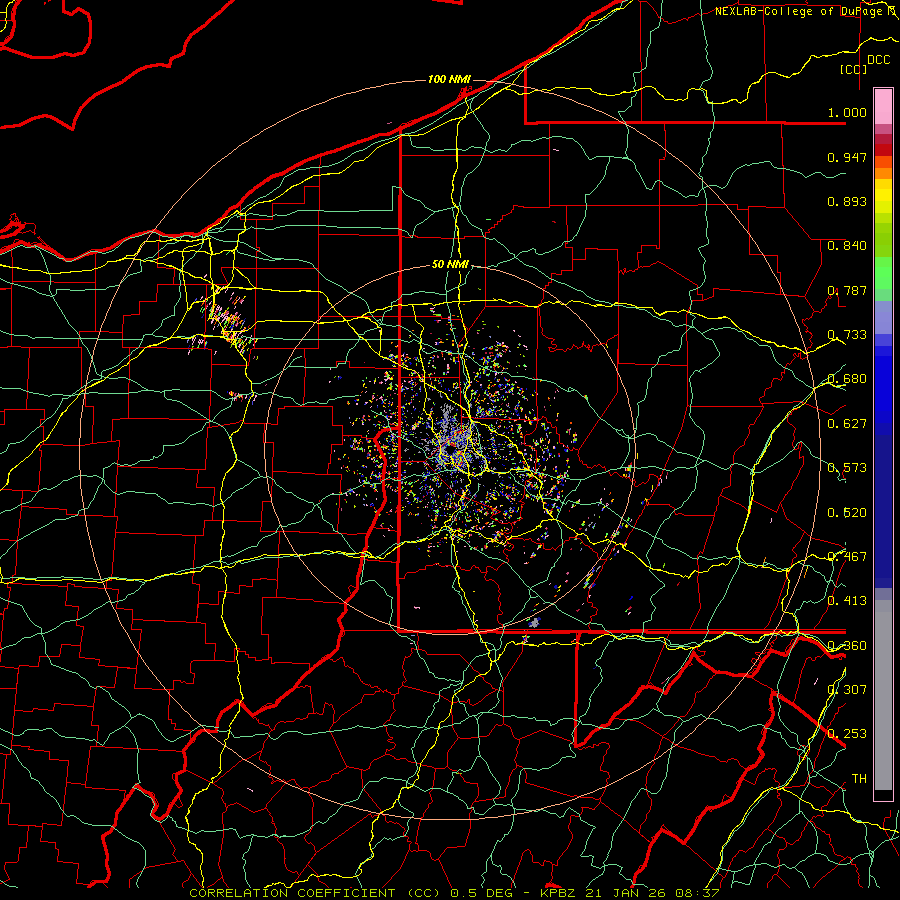This screenshot has width=900, height=900.
Task: Pick the pink top segment of color bar
Action: pyautogui.click(x=883, y=106)
